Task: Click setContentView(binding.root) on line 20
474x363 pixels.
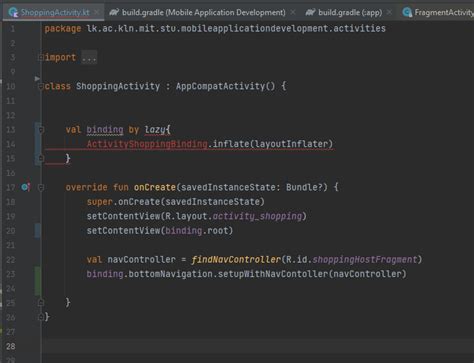Action: tap(160, 230)
